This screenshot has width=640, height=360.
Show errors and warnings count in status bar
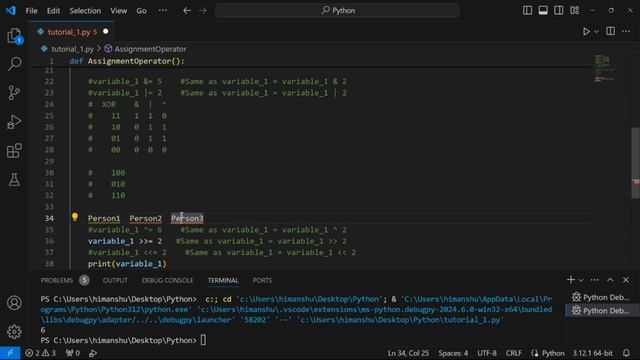point(40,353)
